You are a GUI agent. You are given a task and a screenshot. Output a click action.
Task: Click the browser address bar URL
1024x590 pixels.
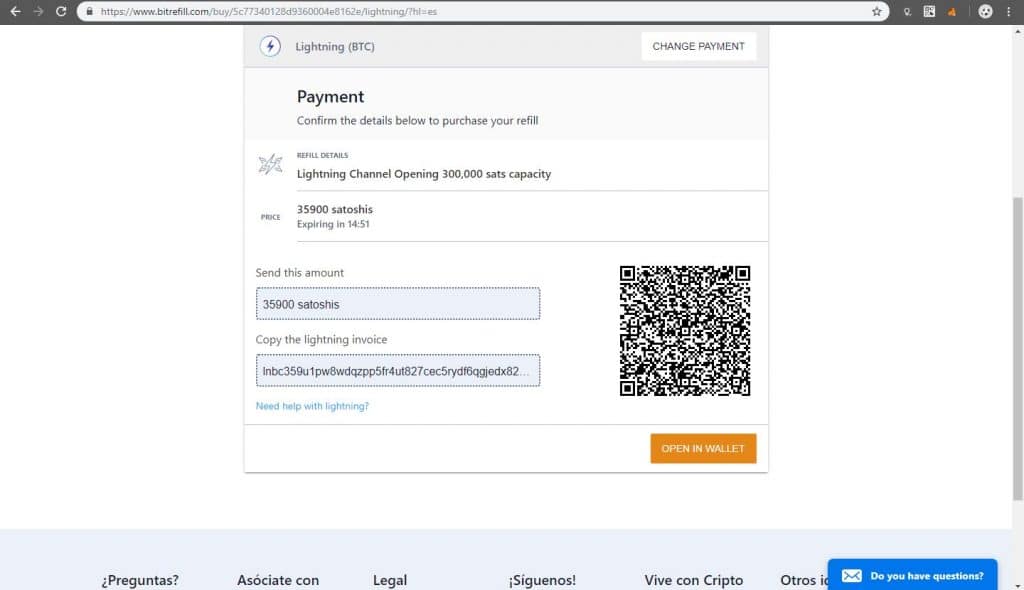point(268,11)
